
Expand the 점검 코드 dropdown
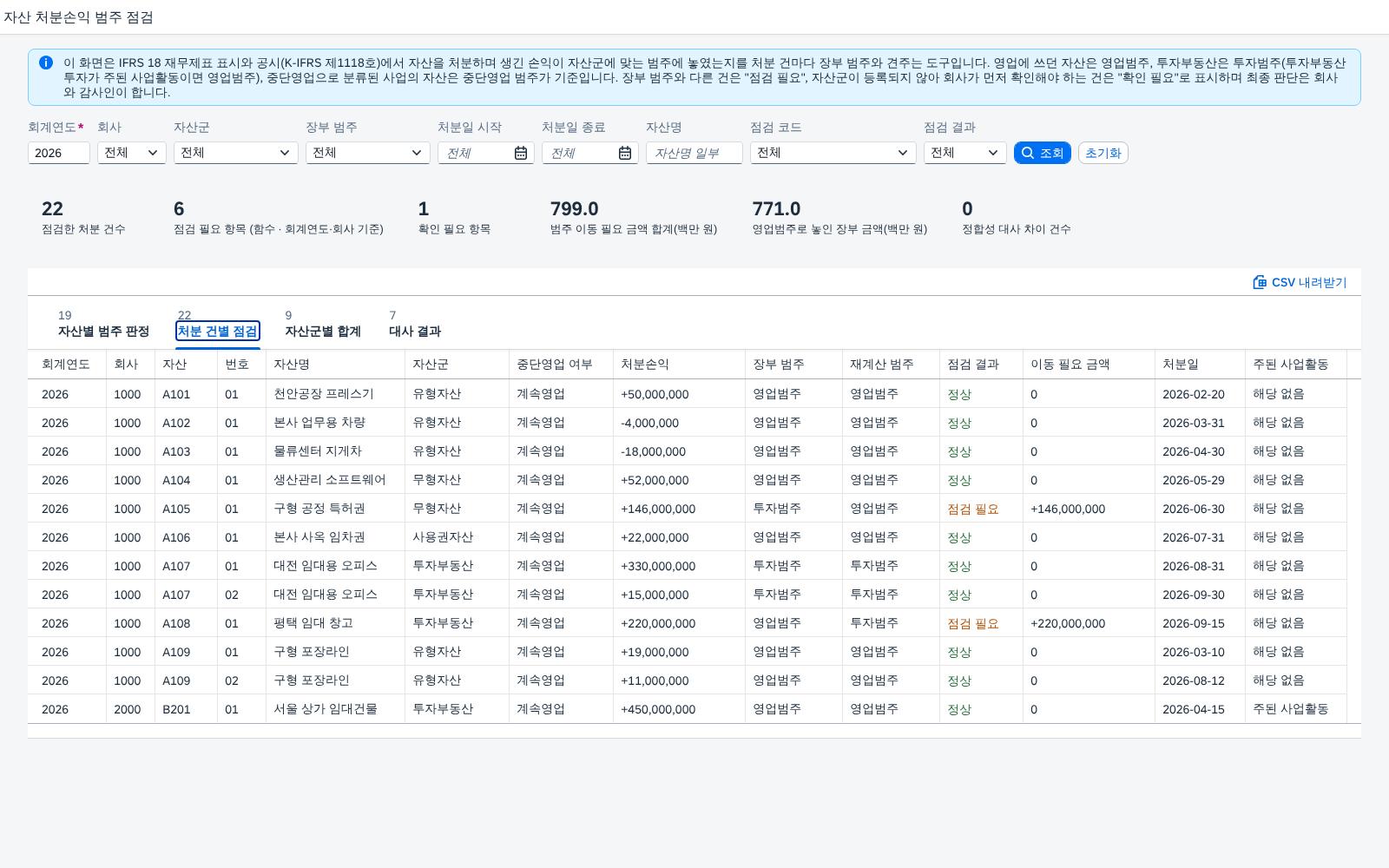coord(833,153)
